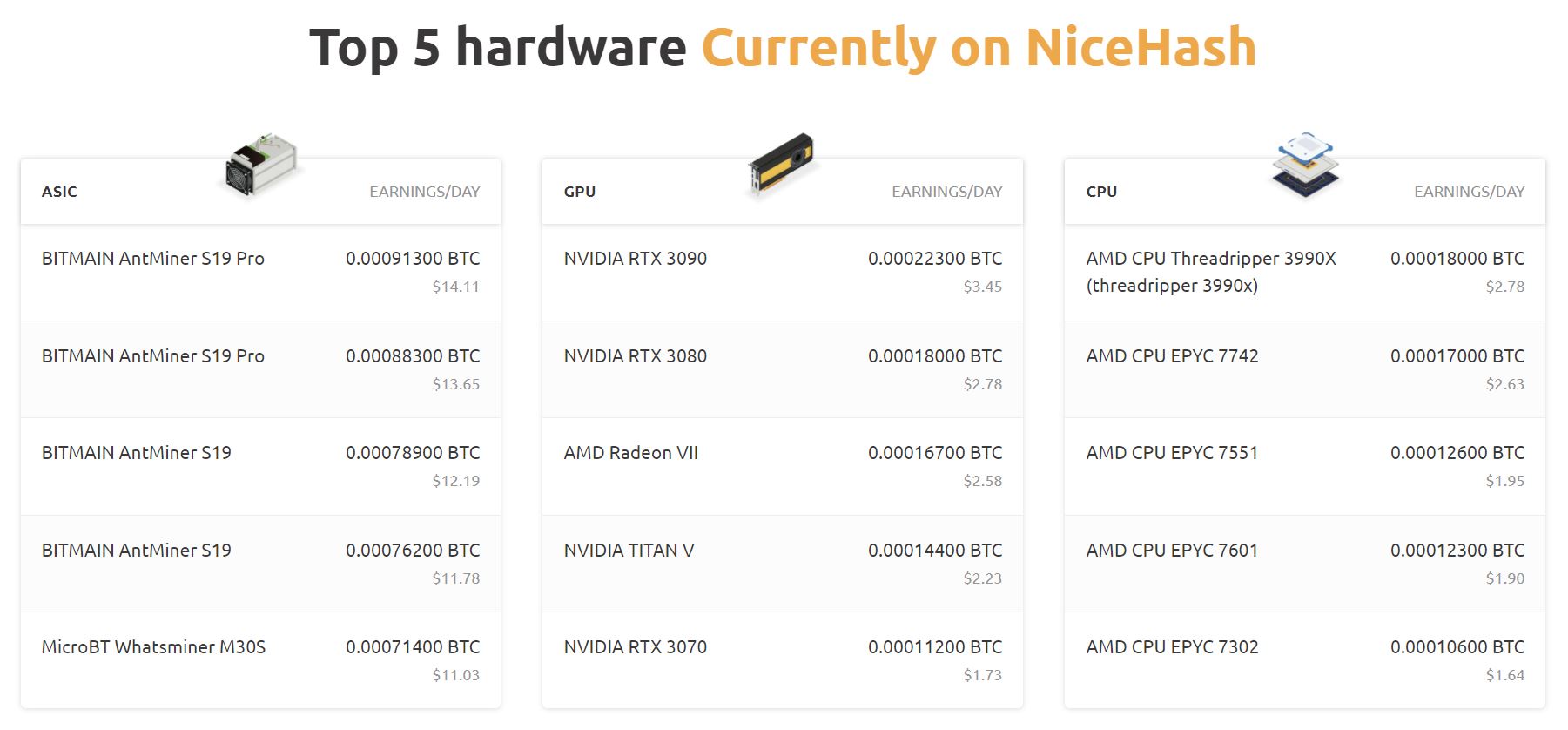Click the top AntMiner S19 Pro earning 0.00091300 BTC
This screenshot has width=1568, height=730.
pos(153,259)
